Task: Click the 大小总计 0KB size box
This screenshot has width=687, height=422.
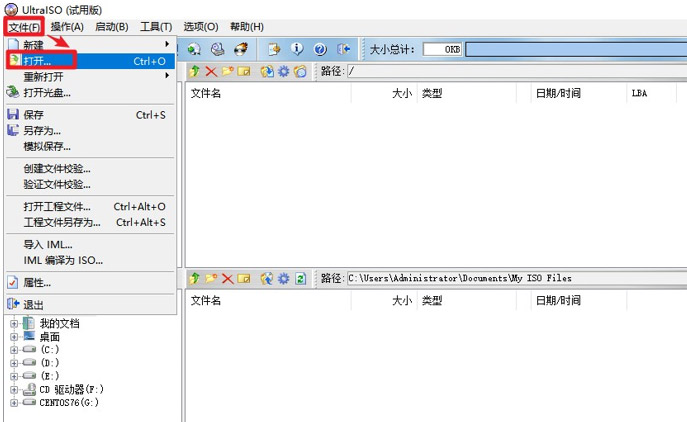Action: (443, 49)
